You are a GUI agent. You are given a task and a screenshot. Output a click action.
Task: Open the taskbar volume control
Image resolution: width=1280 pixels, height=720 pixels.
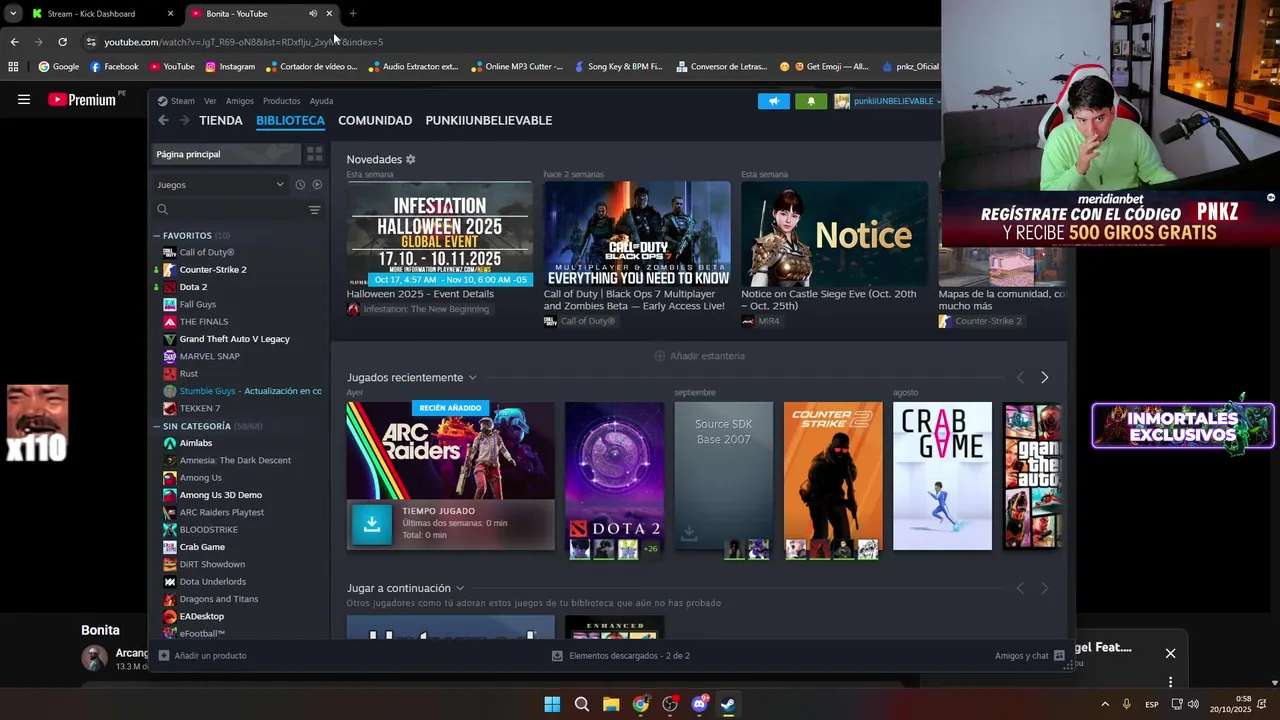[1193, 704]
